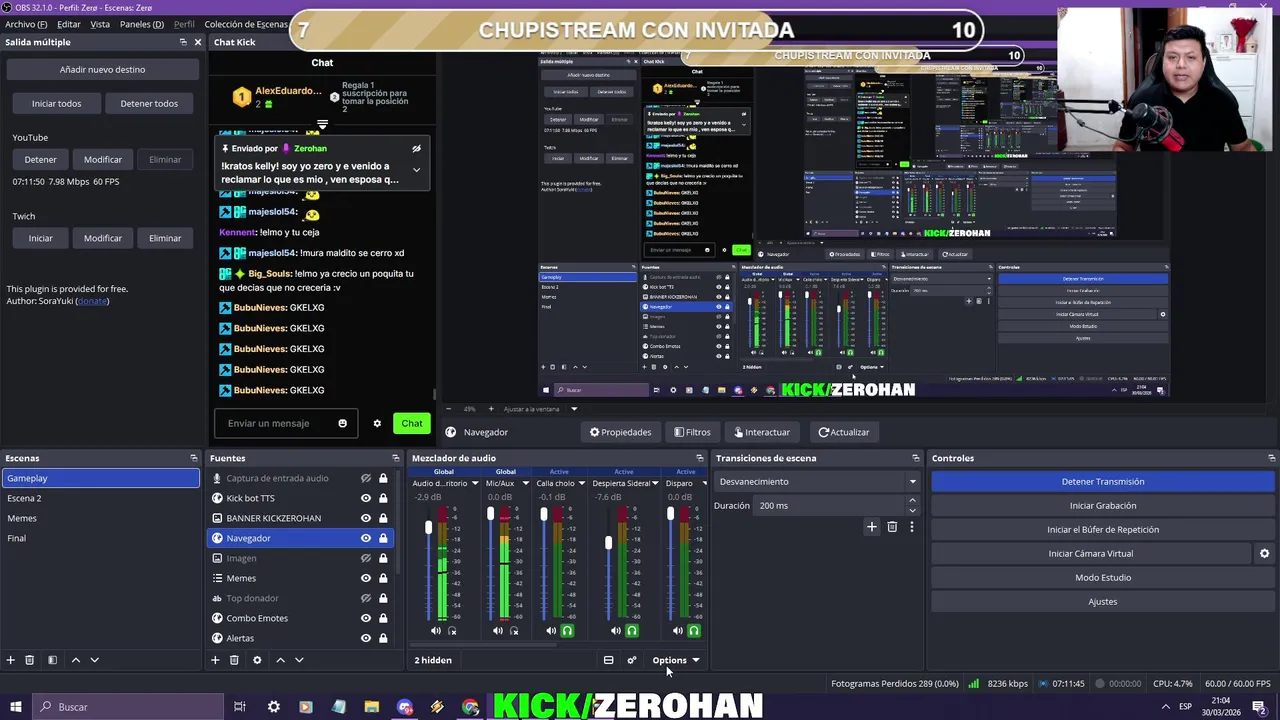Viewport: 1280px width, 720px height.
Task: Move source up in Fuentes toolbar
Action: click(280, 660)
